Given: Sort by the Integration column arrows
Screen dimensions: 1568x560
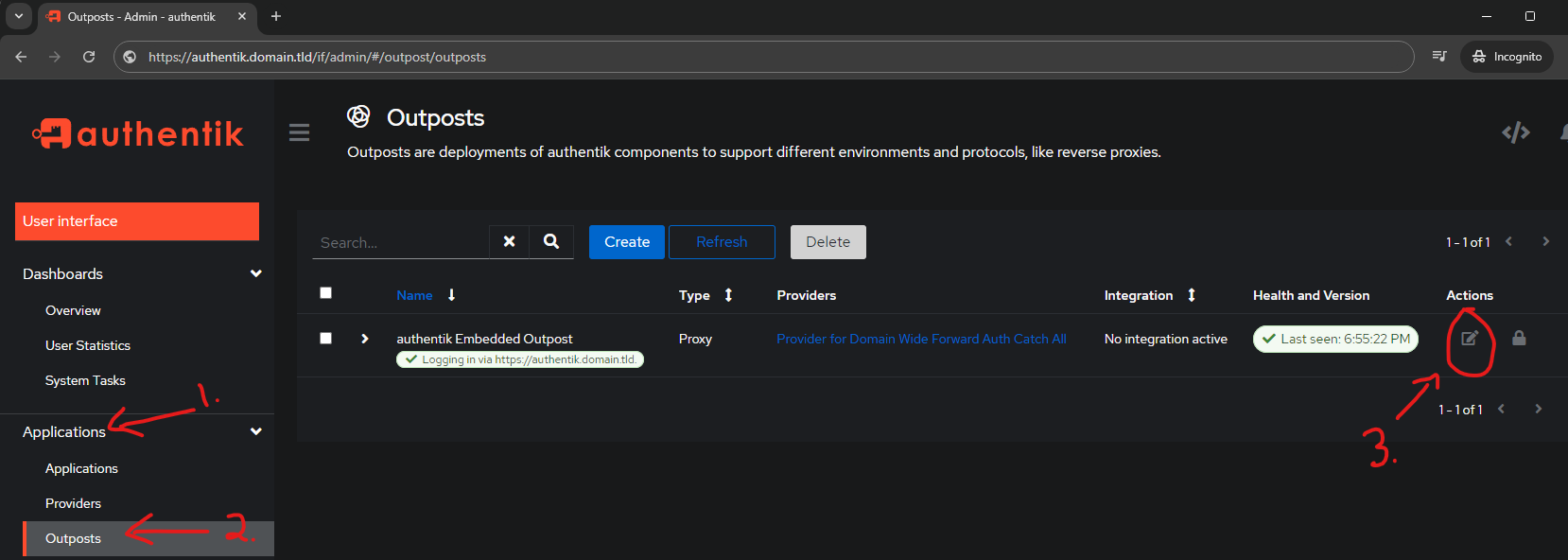Looking at the screenshot, I should (1192, 295).
